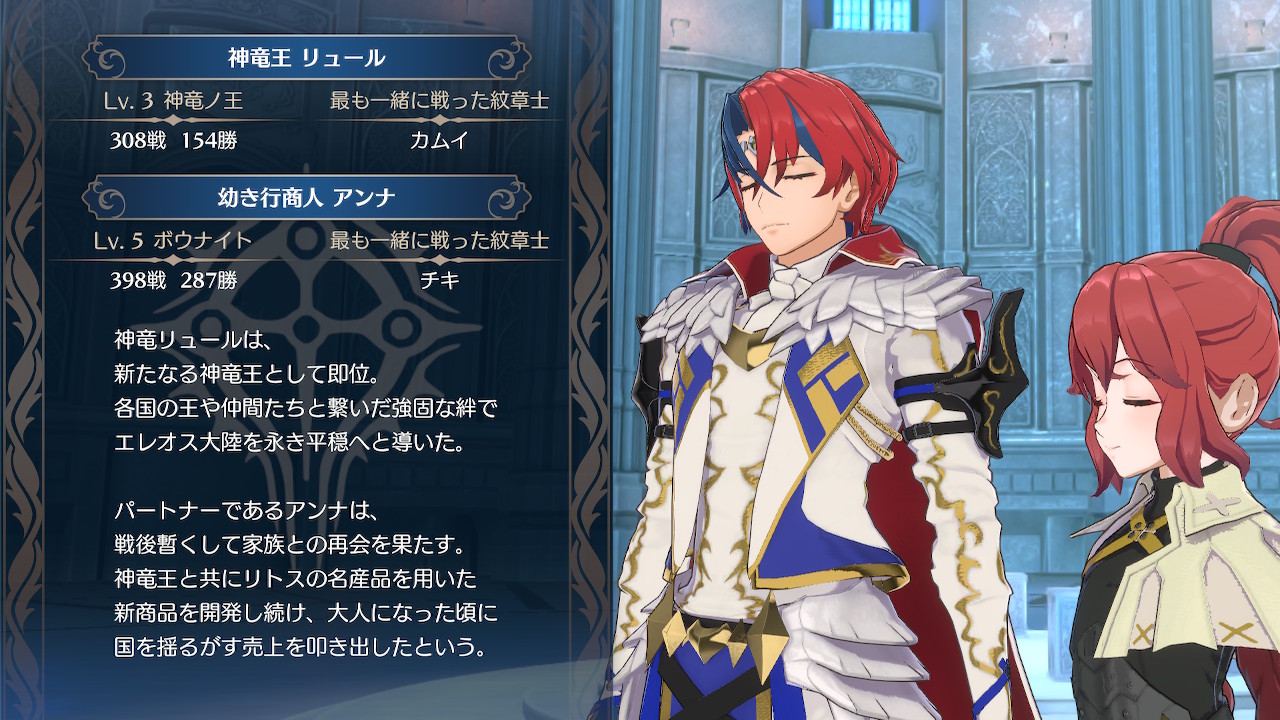Click the paragraph starting パートナーであるアンナは
The width and height of the screenshot is (1280, 720).
[305, 580]
